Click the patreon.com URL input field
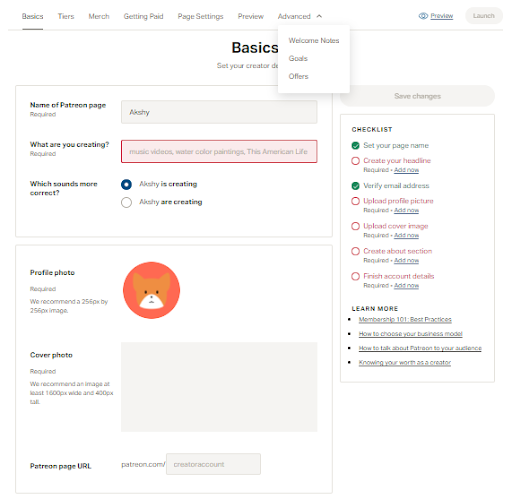The image size is (512, 499). pos(213,464)
